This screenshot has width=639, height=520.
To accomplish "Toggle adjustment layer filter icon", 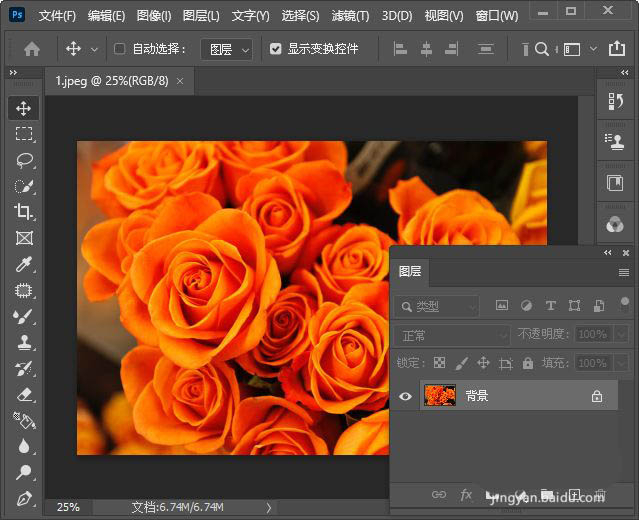I will tap(526, 305).
